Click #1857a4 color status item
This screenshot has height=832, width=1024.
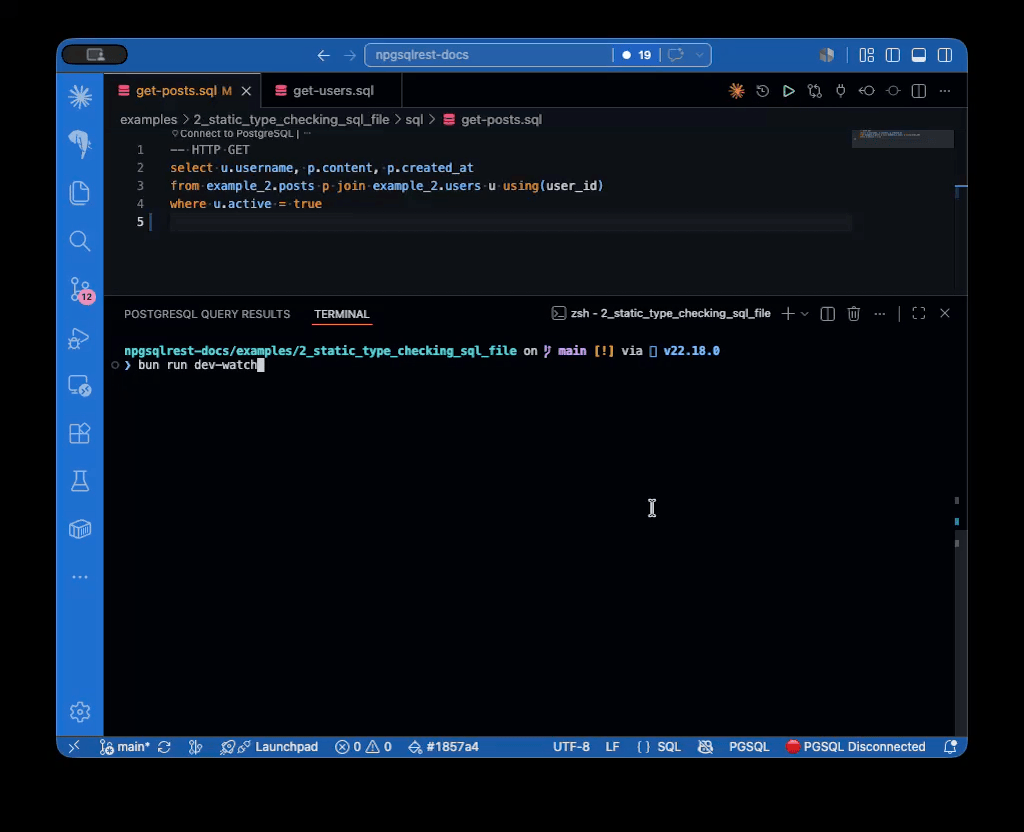tap(443, 746)
